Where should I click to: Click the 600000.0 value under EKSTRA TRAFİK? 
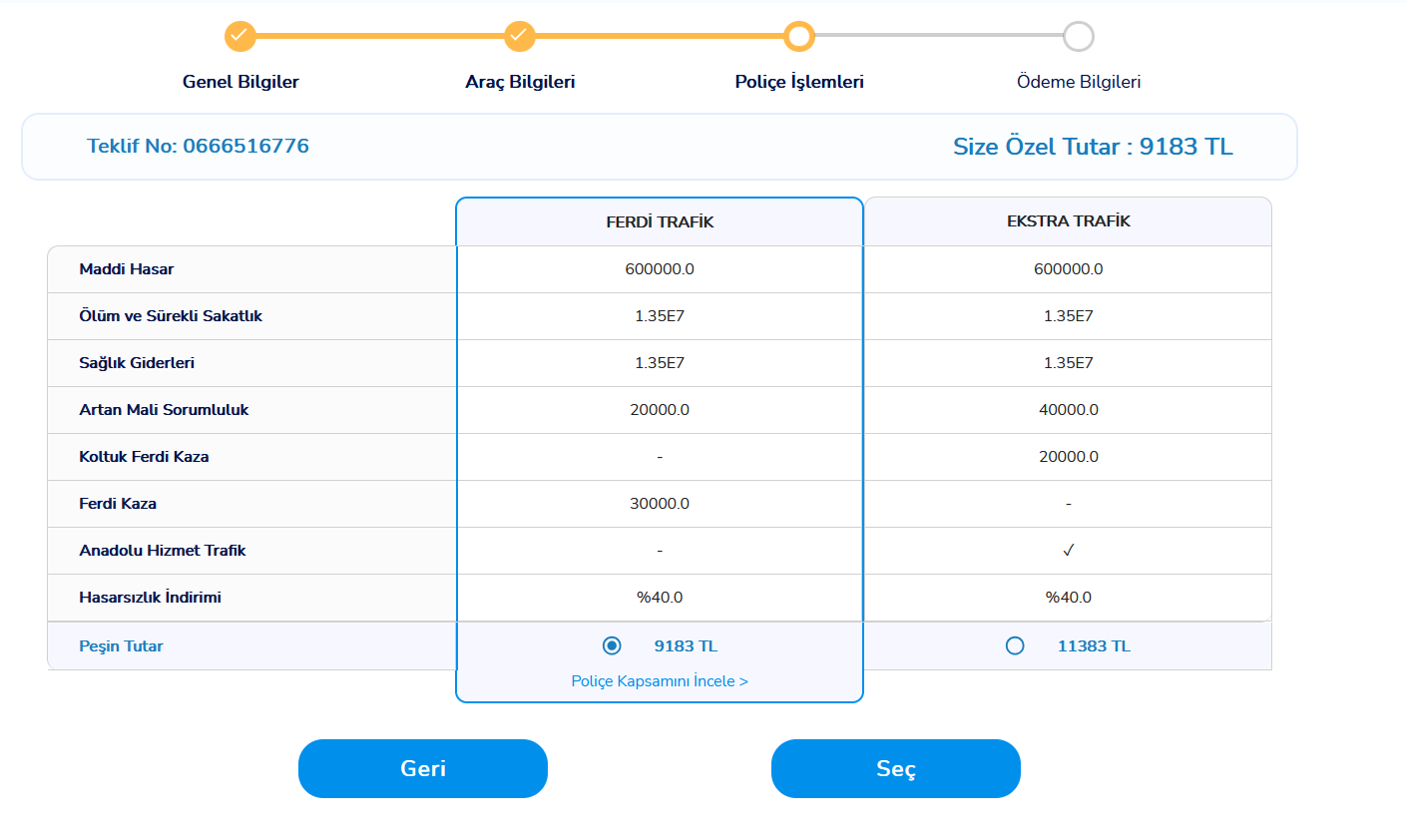pos(1069,269)
